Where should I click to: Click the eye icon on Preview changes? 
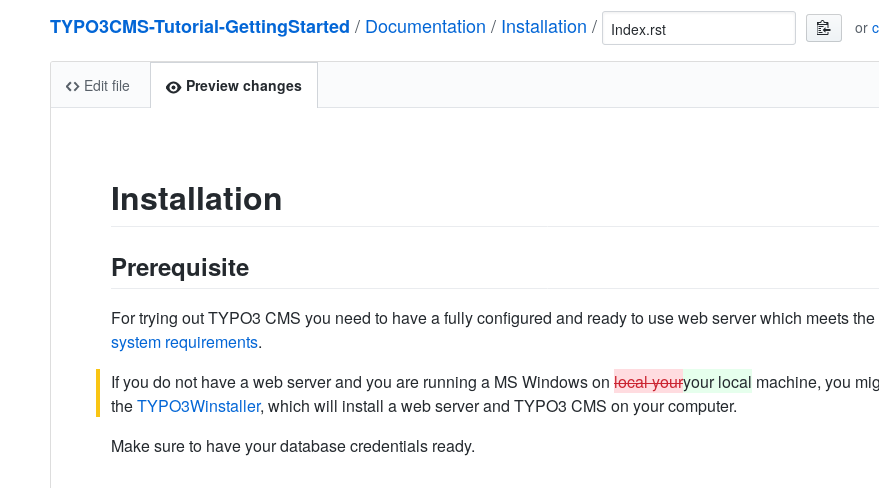pyautogui.click(x=173, y=87)
